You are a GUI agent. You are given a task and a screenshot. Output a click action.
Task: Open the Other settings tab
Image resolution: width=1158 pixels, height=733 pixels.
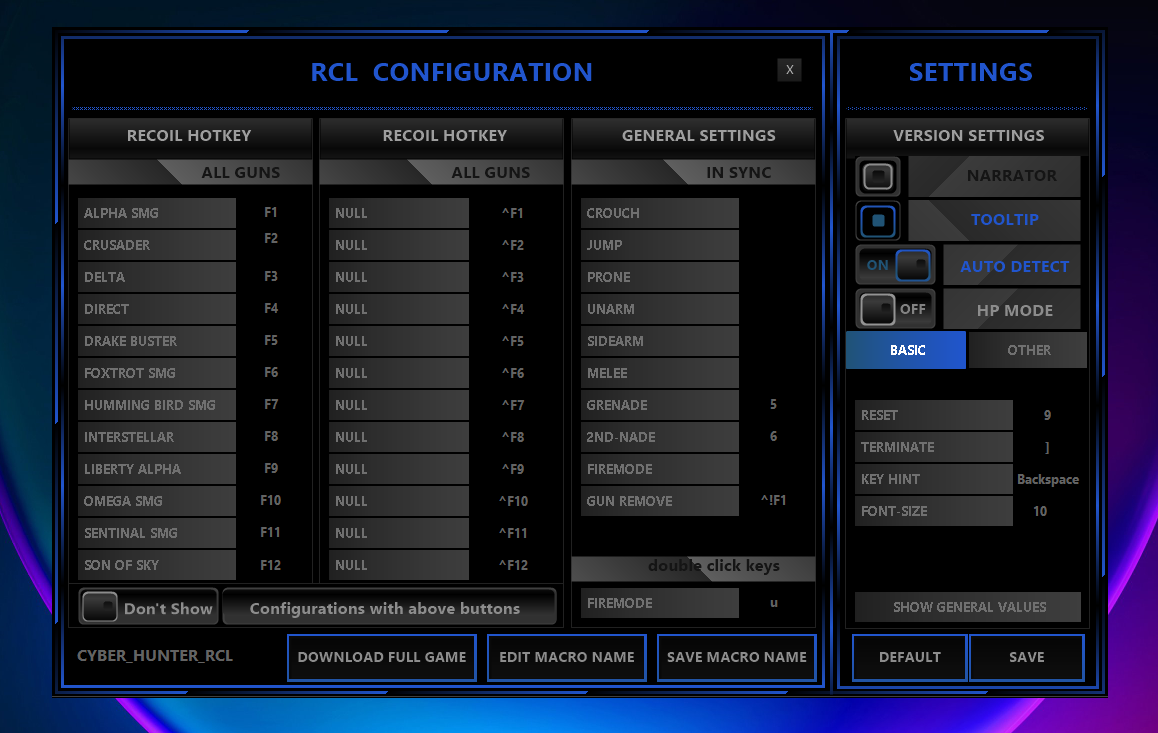point(1028,350)
